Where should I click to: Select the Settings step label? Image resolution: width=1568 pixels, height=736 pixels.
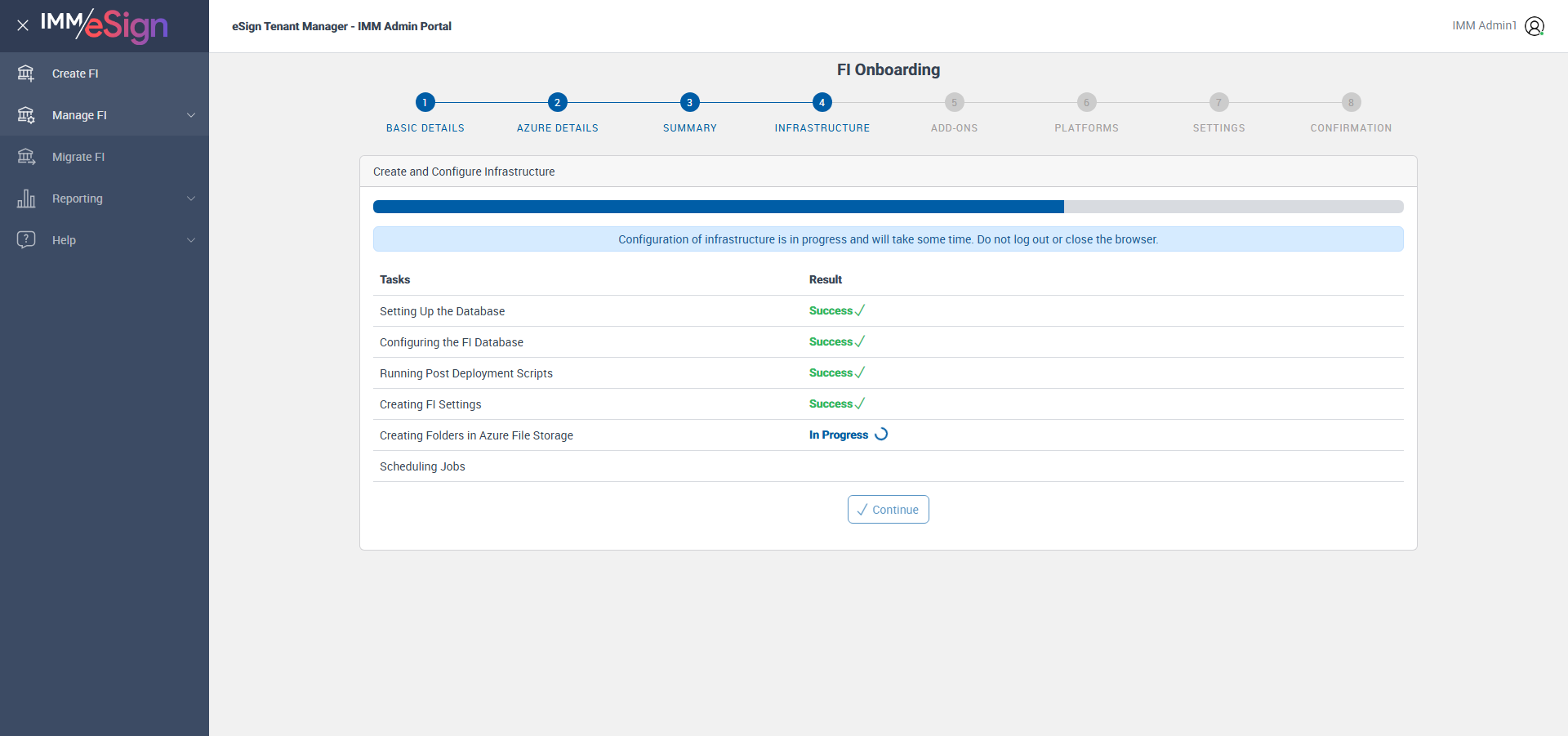click(x=1219, y=128)
